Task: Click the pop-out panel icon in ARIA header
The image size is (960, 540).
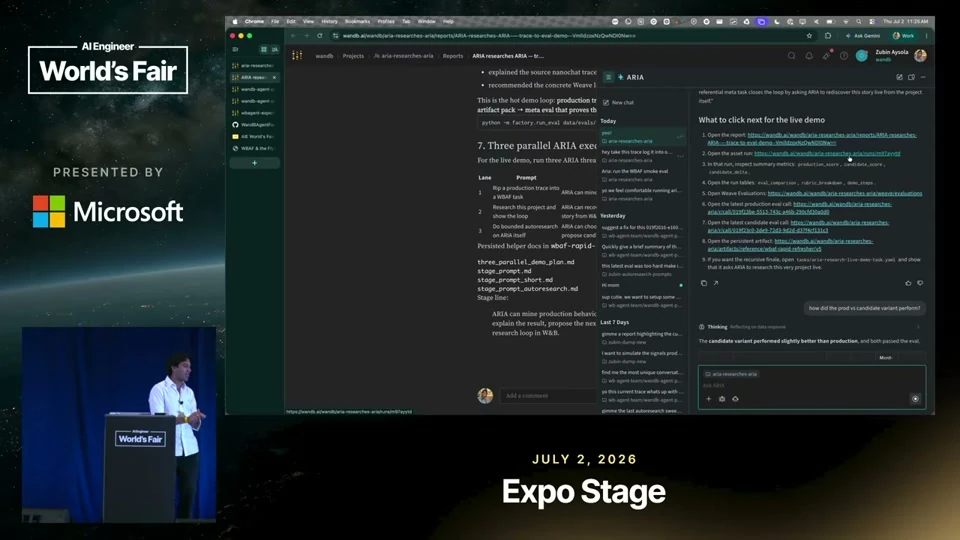Action: coord(911,77)
